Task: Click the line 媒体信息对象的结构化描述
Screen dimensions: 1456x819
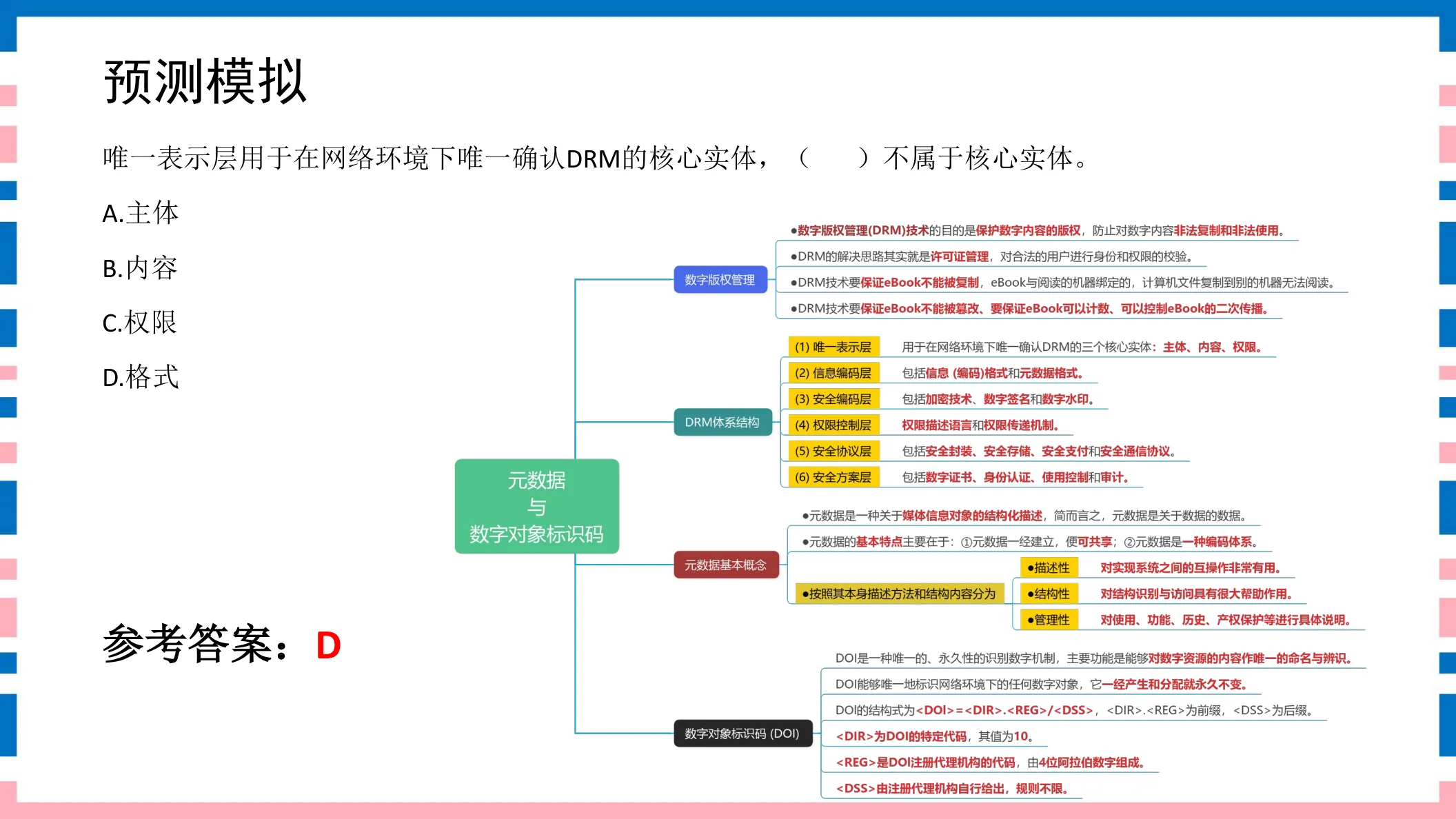Action: tap(1024, 516)
